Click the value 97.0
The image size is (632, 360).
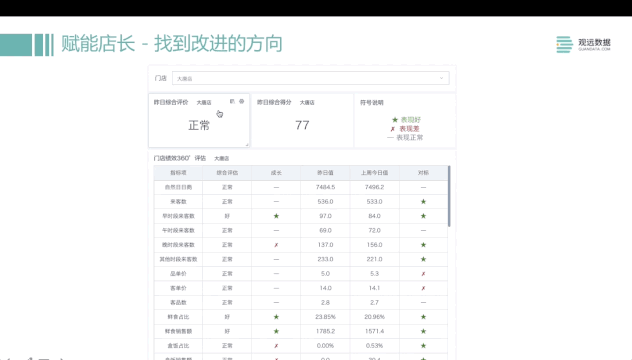tap(325, 216)
